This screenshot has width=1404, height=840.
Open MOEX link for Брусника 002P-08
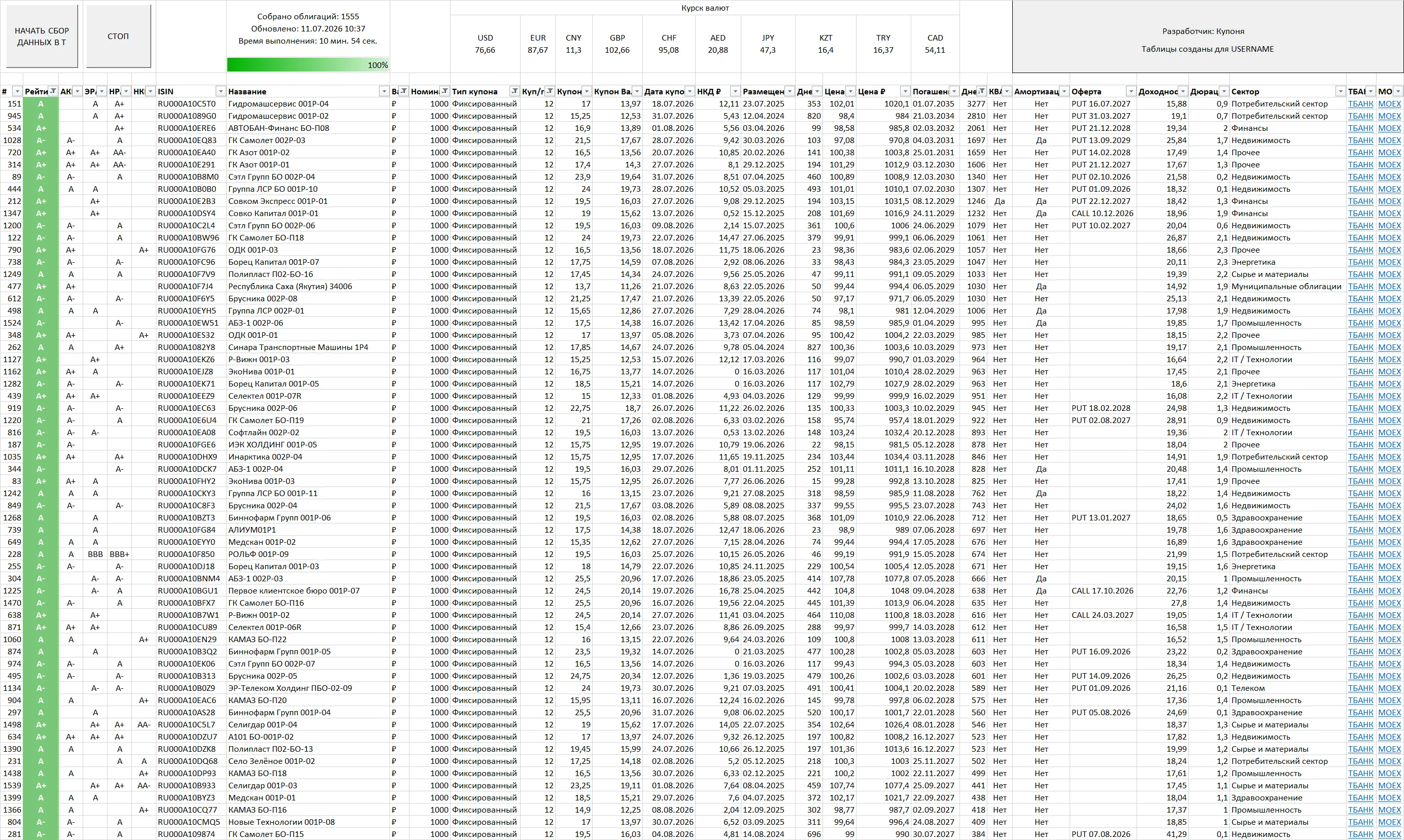tap(1389, 299)
